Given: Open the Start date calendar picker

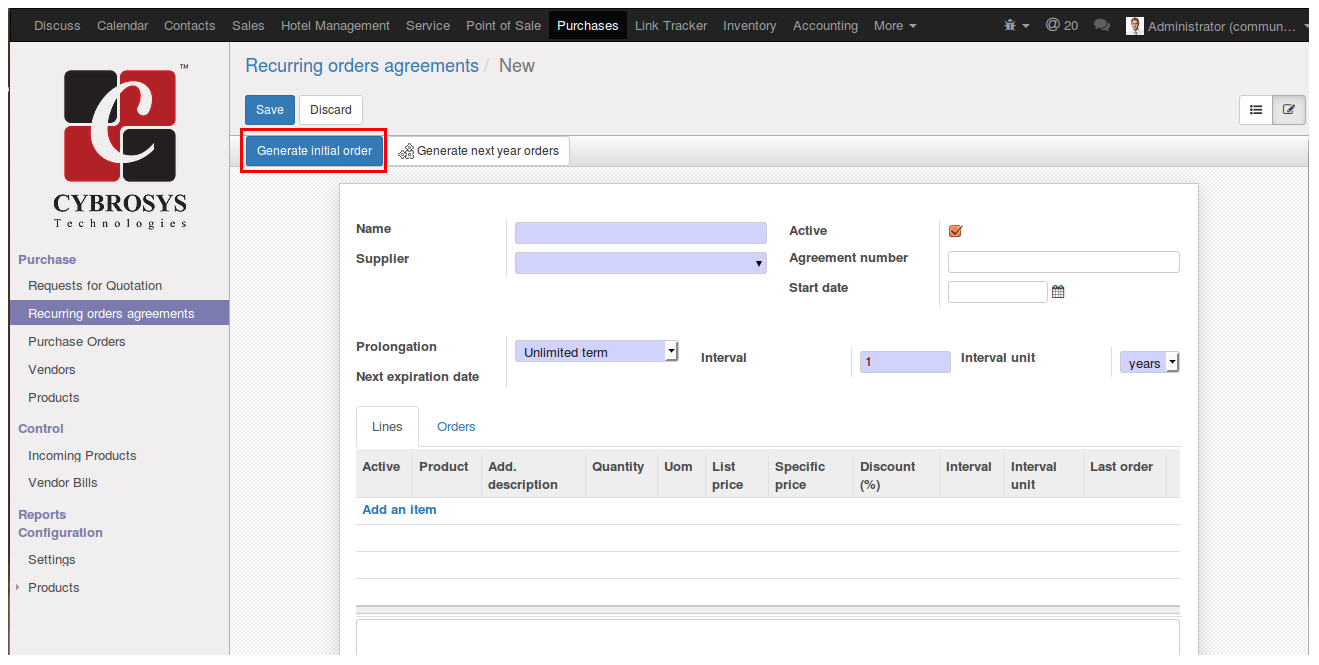Looking at the screenshot, I should [x=1058, y=292].
